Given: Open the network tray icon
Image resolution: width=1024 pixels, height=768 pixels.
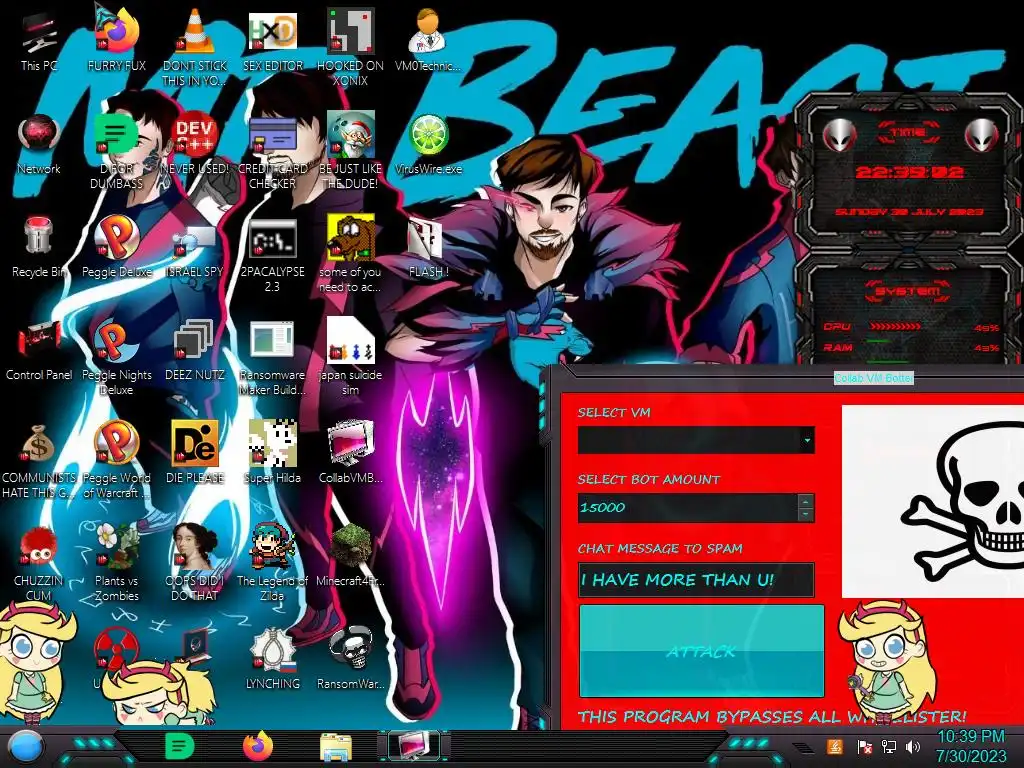Looking at the screenshot, I should click(x=889, y=746).
